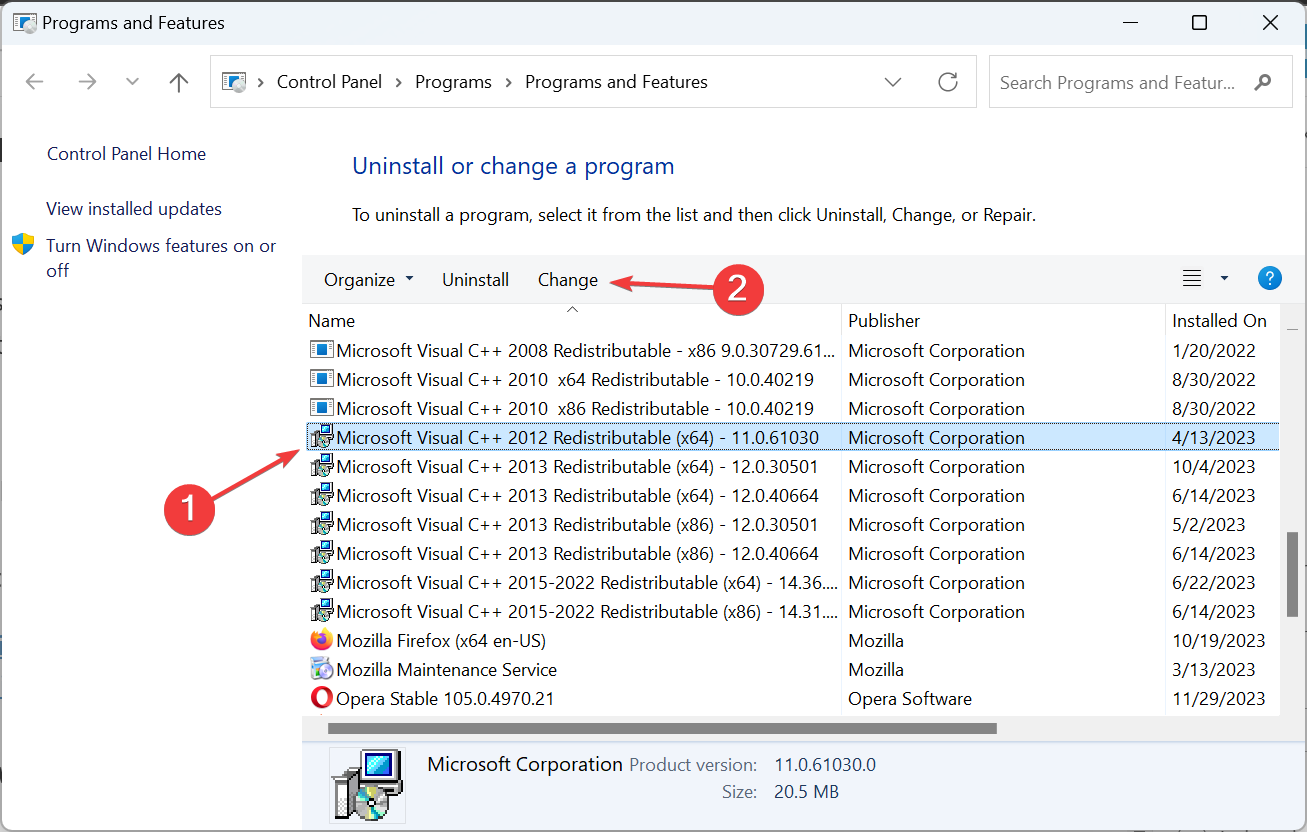This screenshot has width=1307, height=832.
Task: Expand the view options dropdown arrow
Action: (x=1224, y=279)
